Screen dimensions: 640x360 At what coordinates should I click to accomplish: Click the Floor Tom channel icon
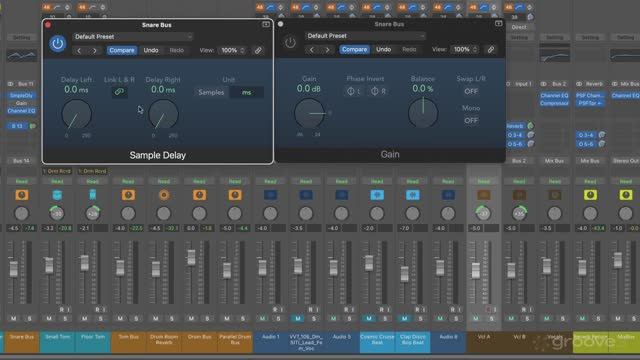pyautogui.click(x=93, y=195)
